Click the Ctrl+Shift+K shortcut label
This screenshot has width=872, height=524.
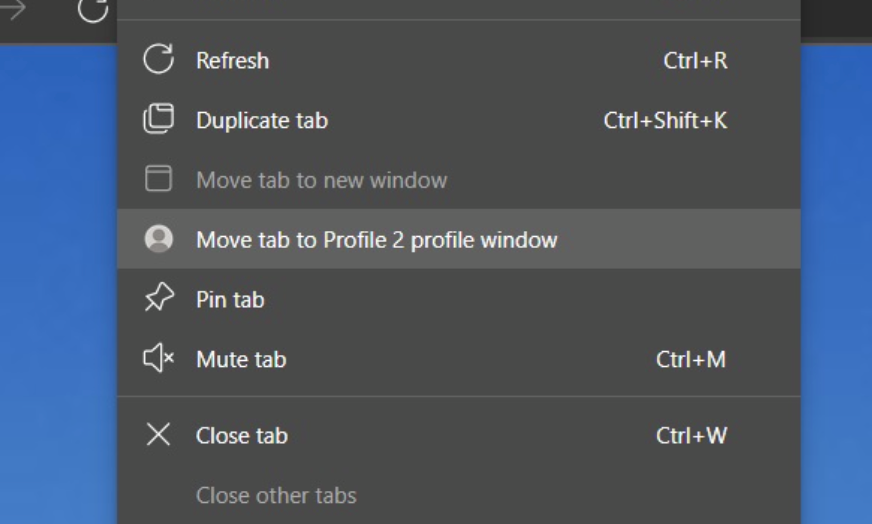[665, 120]
